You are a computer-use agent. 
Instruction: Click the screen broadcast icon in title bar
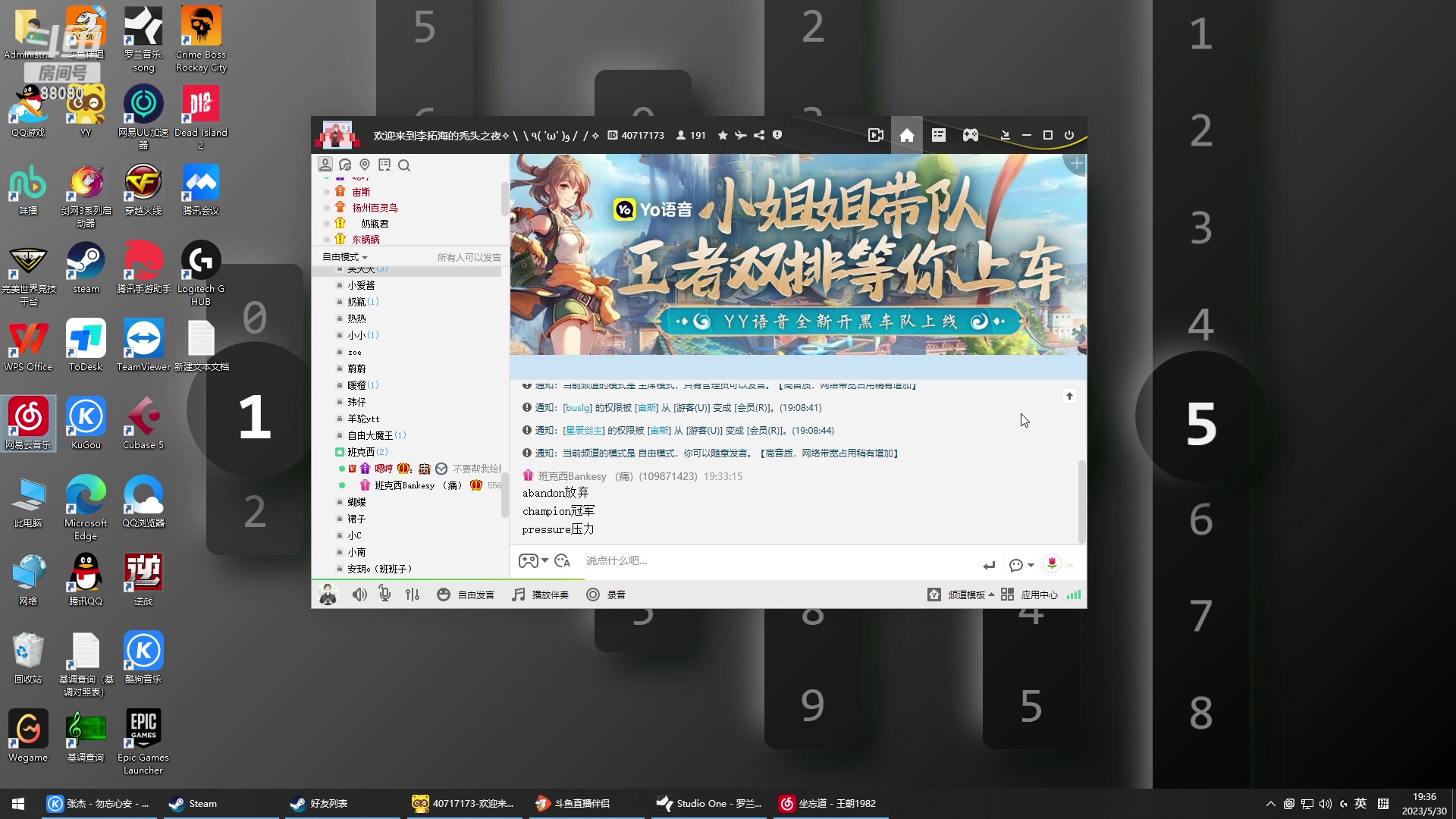point(876,134)
